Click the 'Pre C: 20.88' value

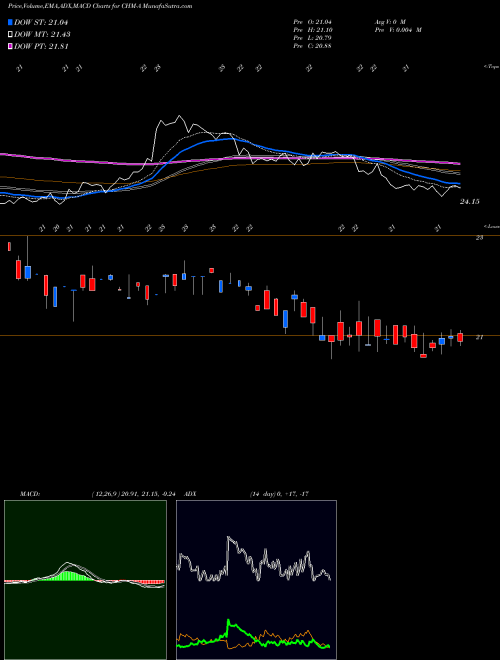pyautogui.click(x=313, y=46)
